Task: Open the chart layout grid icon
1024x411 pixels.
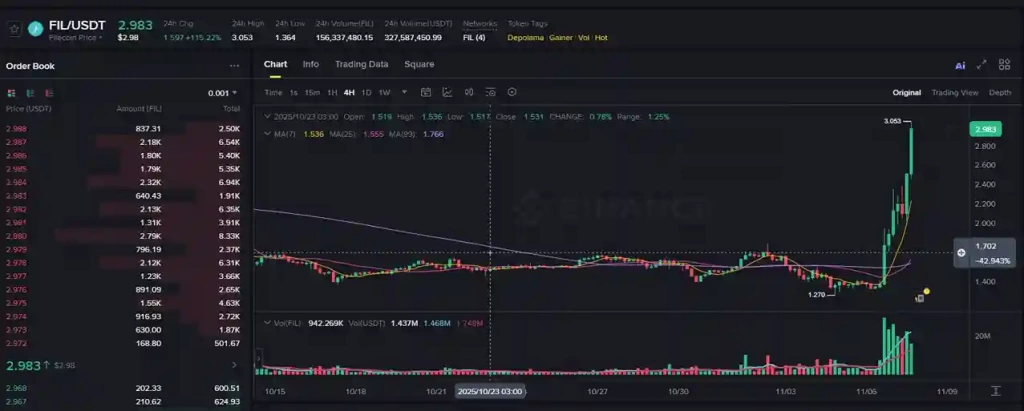Action: (1003, 65)
